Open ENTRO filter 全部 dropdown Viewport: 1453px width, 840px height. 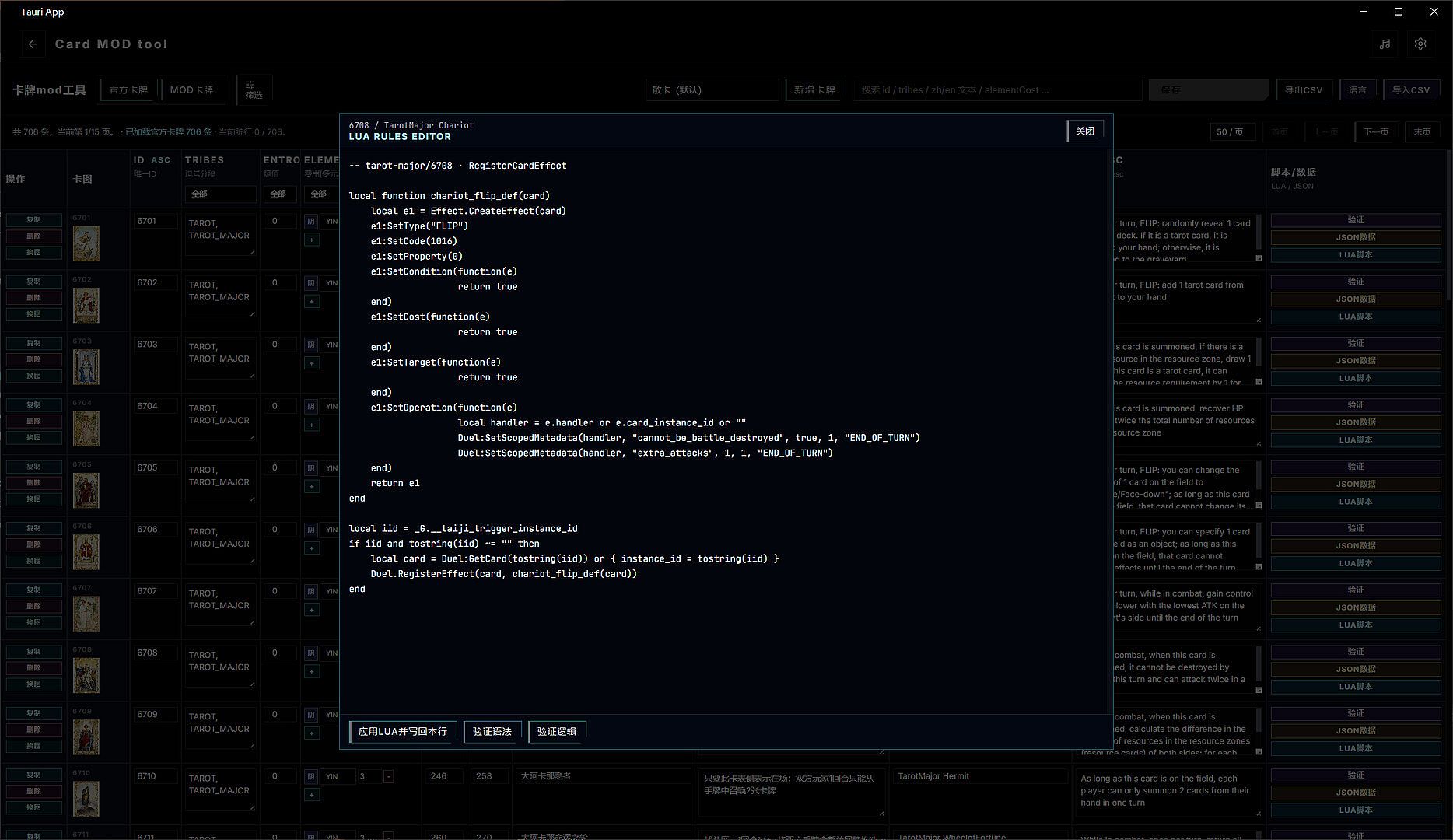279,193
